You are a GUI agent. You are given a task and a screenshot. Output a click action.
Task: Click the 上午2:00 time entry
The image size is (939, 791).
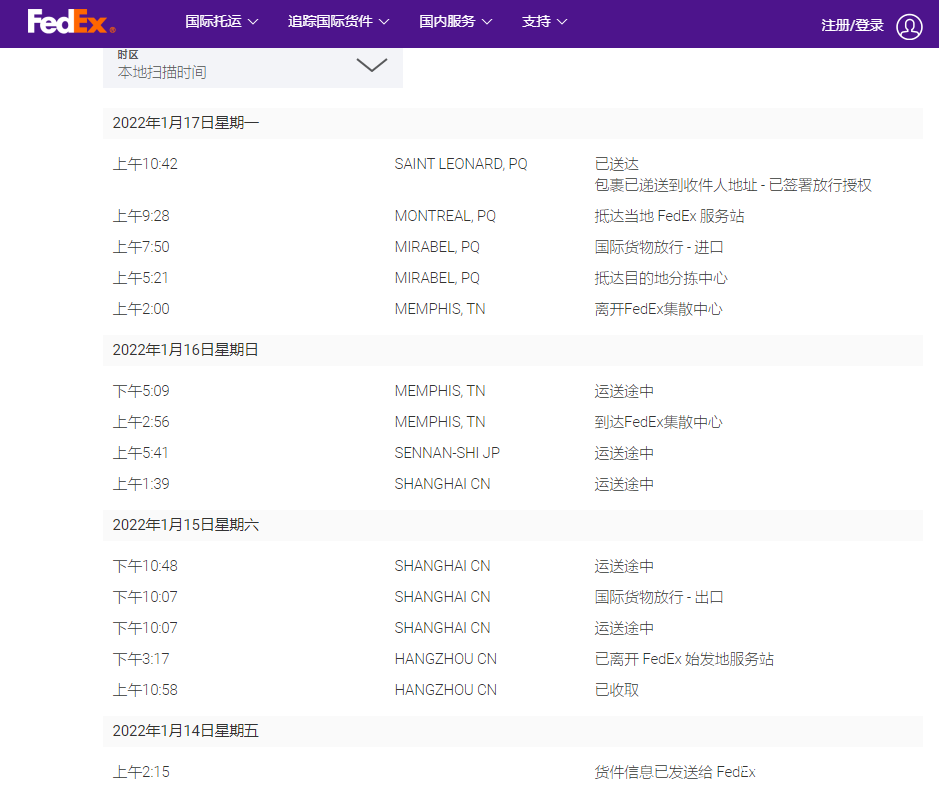click(141, 309)
